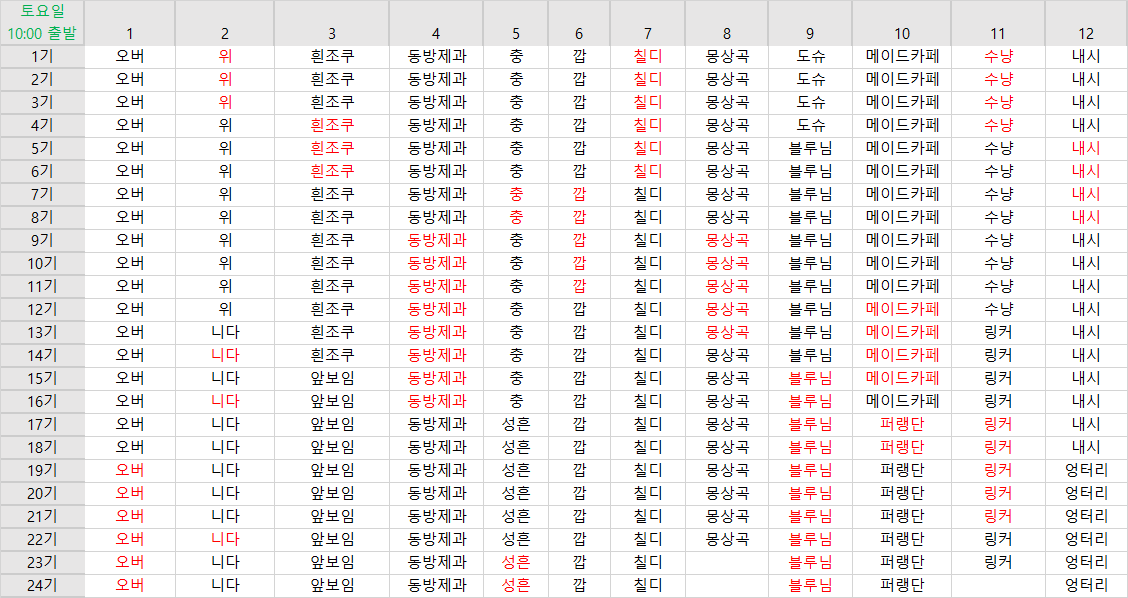The width and height of the screenshot is (1128, 598).
Task: Select column header 10
Action: (901, 34)
